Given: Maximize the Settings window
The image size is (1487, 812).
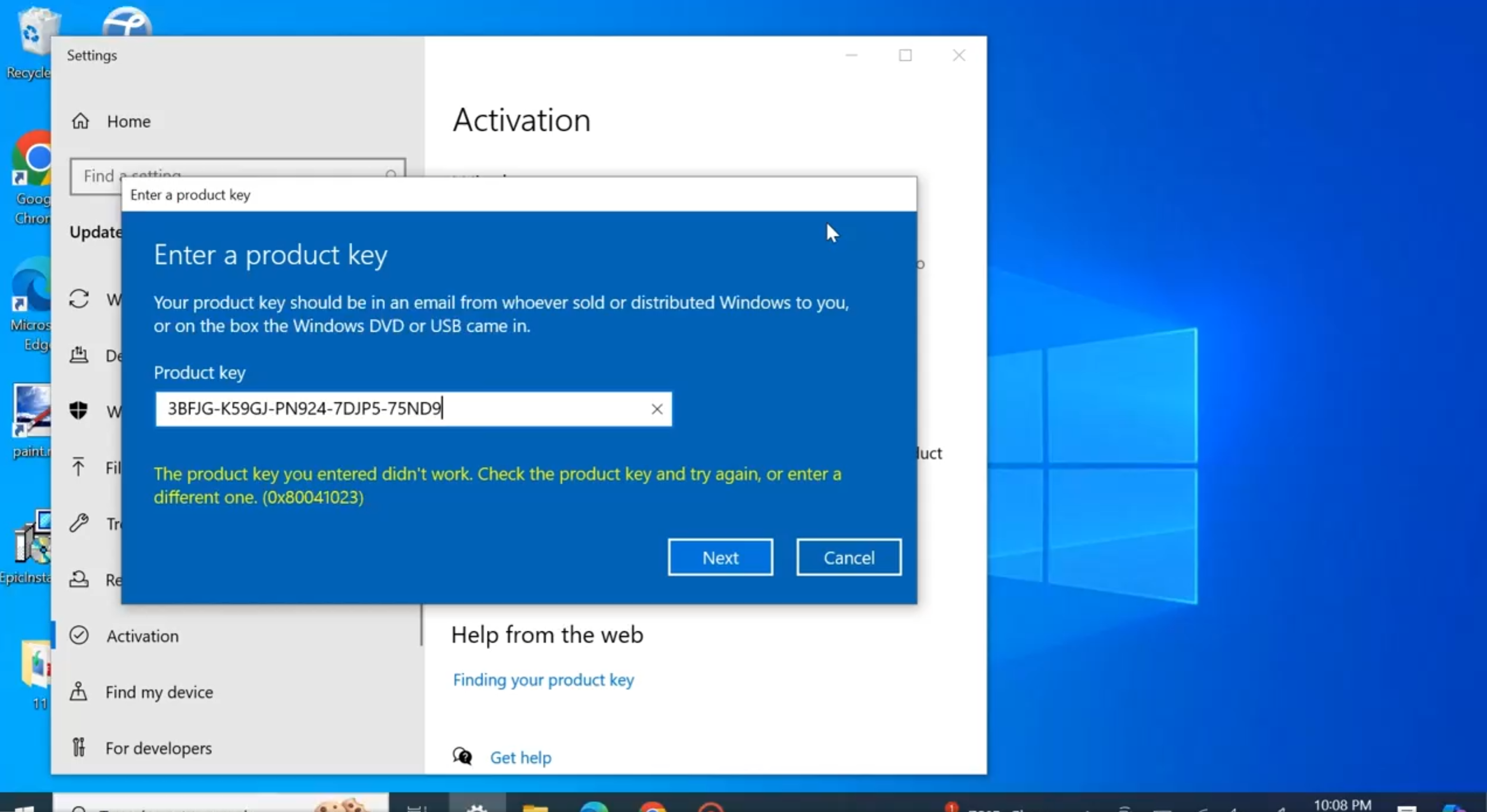Looking at the screenshot, I should point(905,55).
